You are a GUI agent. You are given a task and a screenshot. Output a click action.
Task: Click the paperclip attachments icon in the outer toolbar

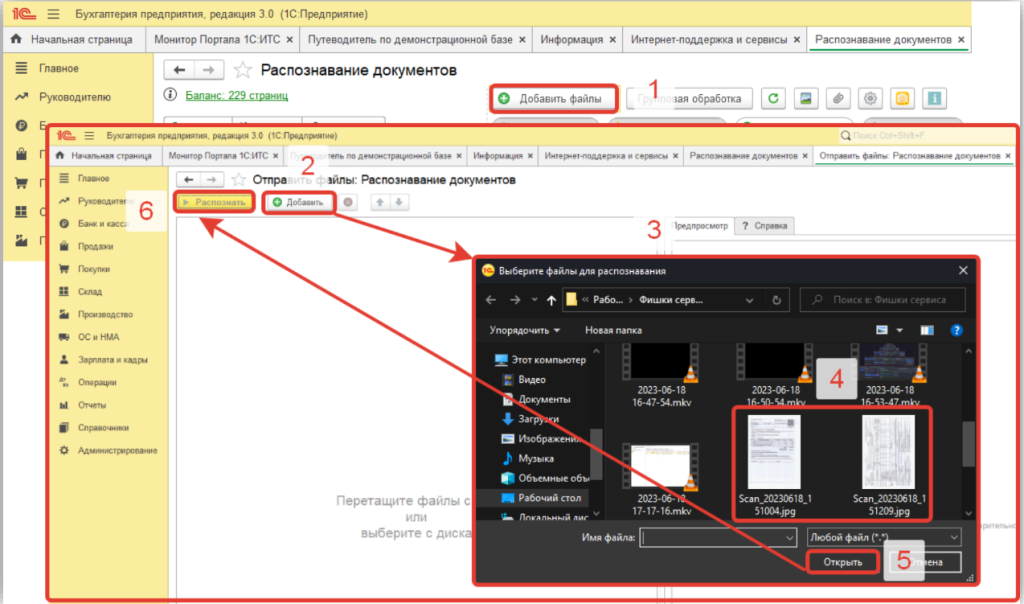838,99
